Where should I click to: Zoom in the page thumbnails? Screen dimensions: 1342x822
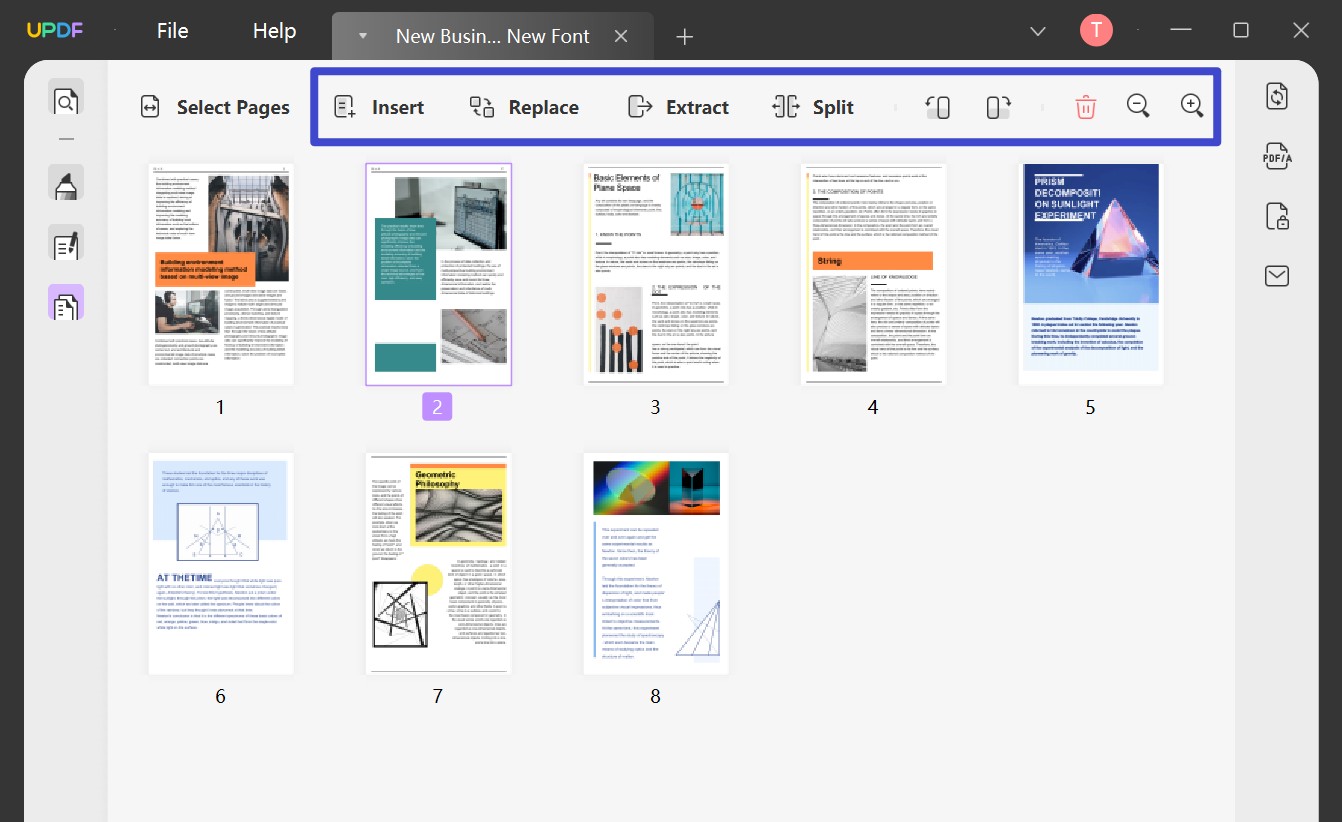pos(1192,106)
